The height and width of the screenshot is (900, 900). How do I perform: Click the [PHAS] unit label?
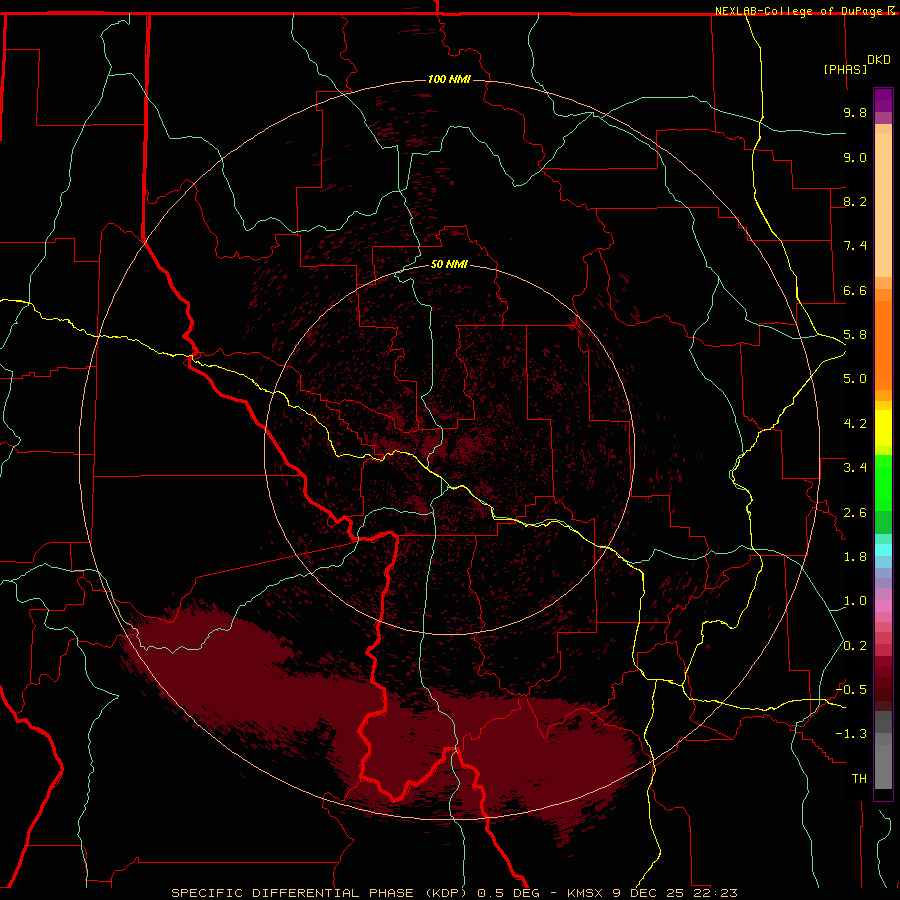845,69
